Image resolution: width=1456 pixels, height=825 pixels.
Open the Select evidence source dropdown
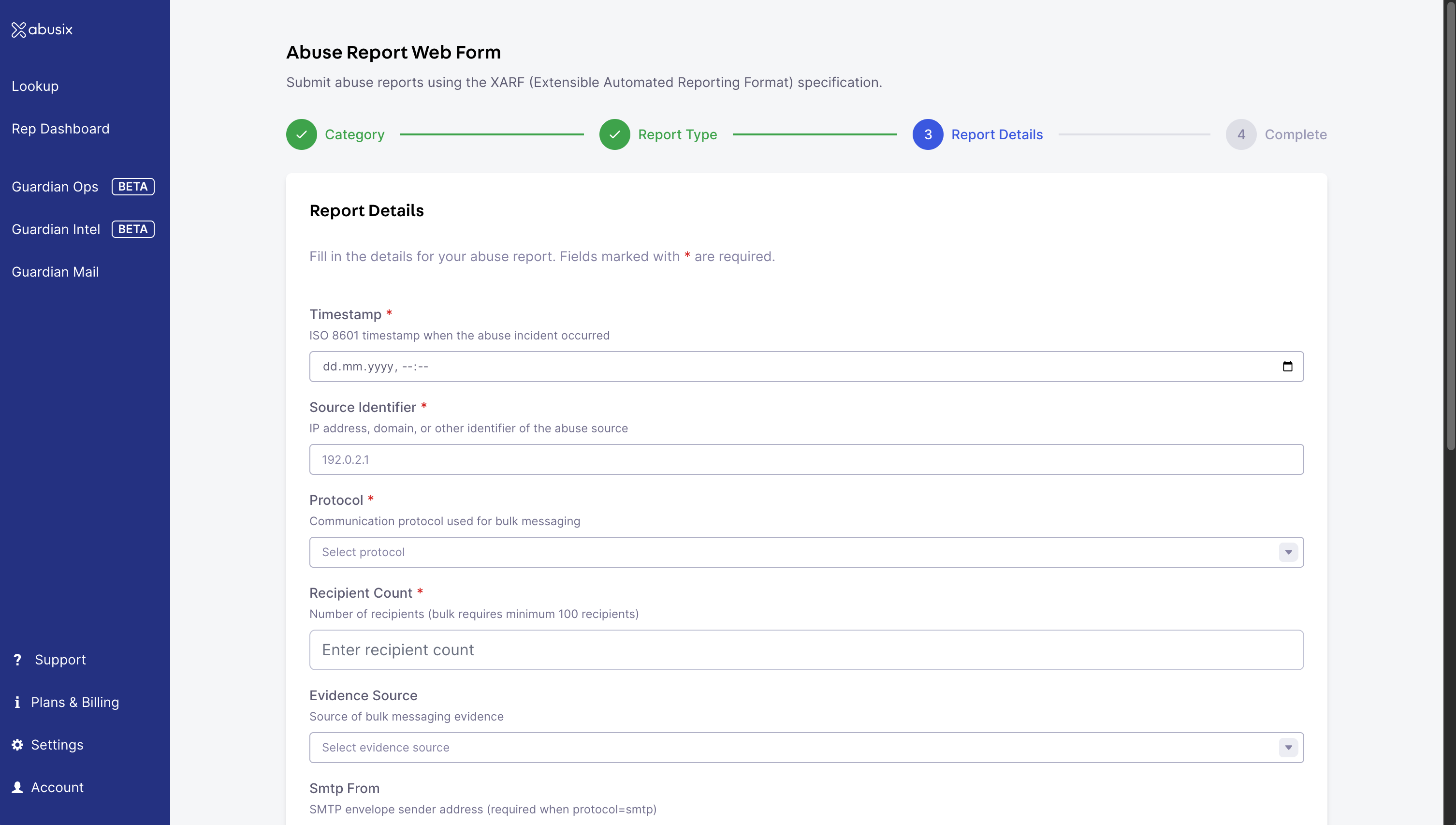[x=793, y=747]
